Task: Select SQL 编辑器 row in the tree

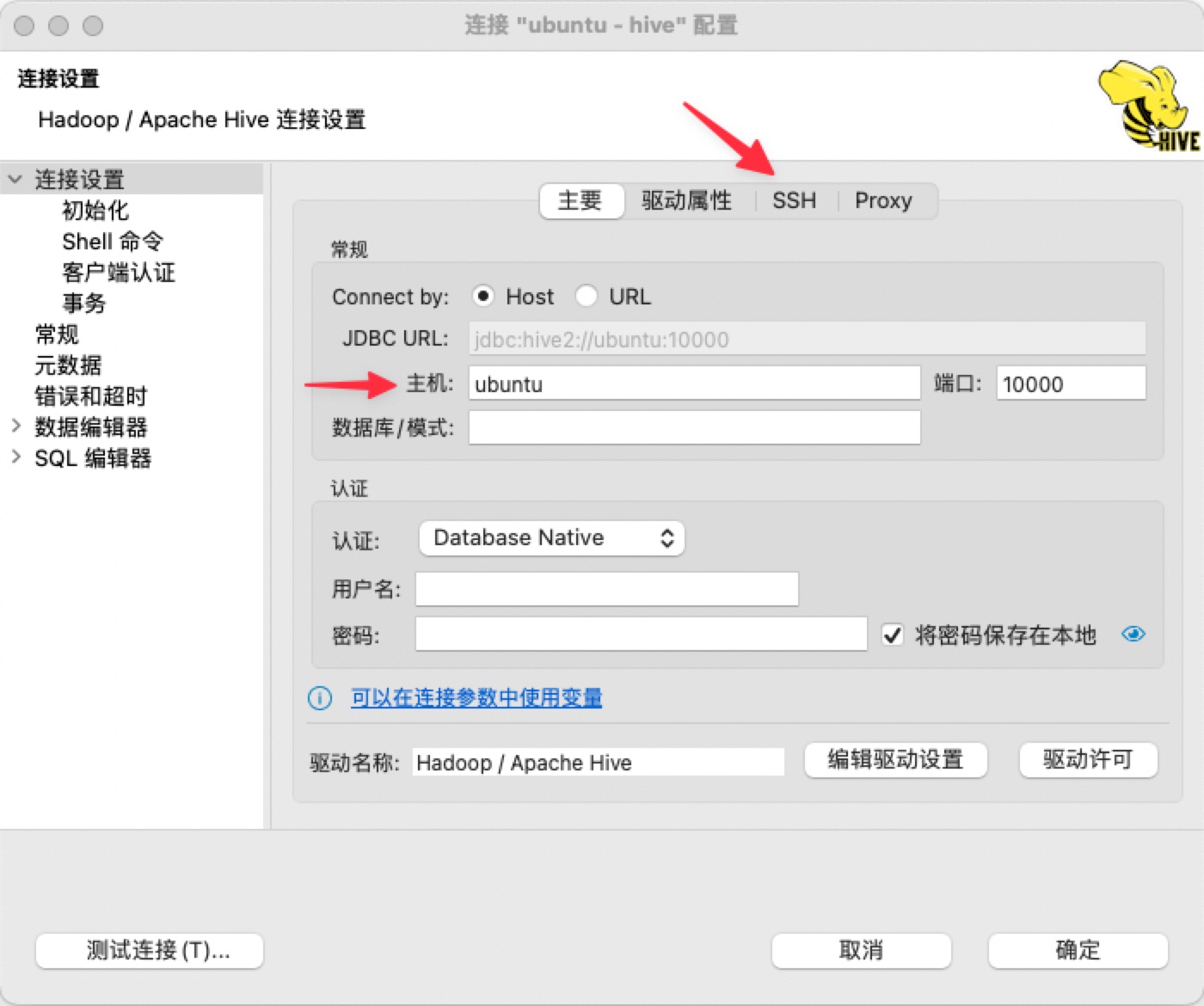Action: tap(93, 458)
